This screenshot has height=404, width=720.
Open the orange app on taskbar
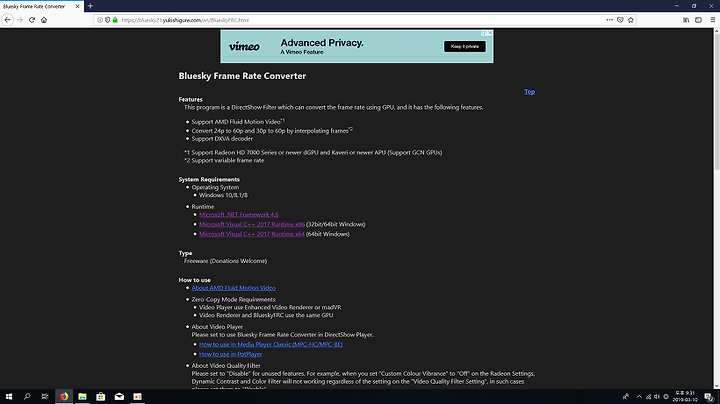click(137, 397)
